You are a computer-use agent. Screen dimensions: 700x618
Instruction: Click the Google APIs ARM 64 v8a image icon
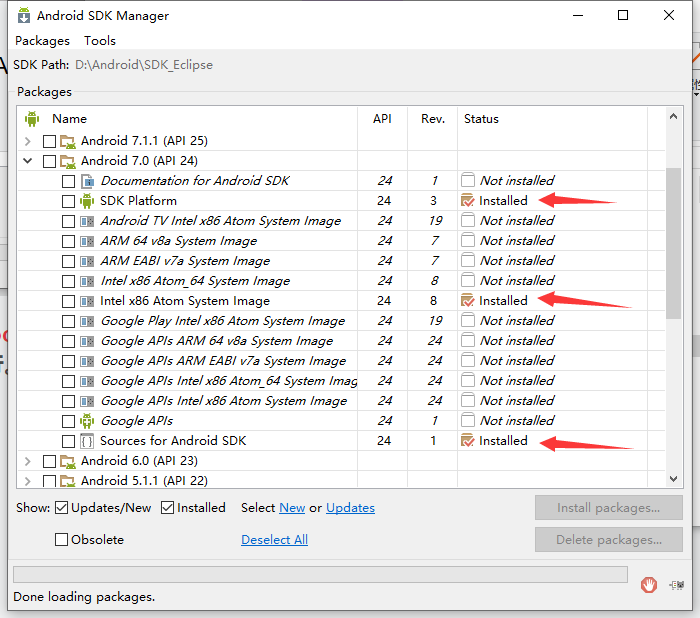pyautogui.click(x=87, y=341)
